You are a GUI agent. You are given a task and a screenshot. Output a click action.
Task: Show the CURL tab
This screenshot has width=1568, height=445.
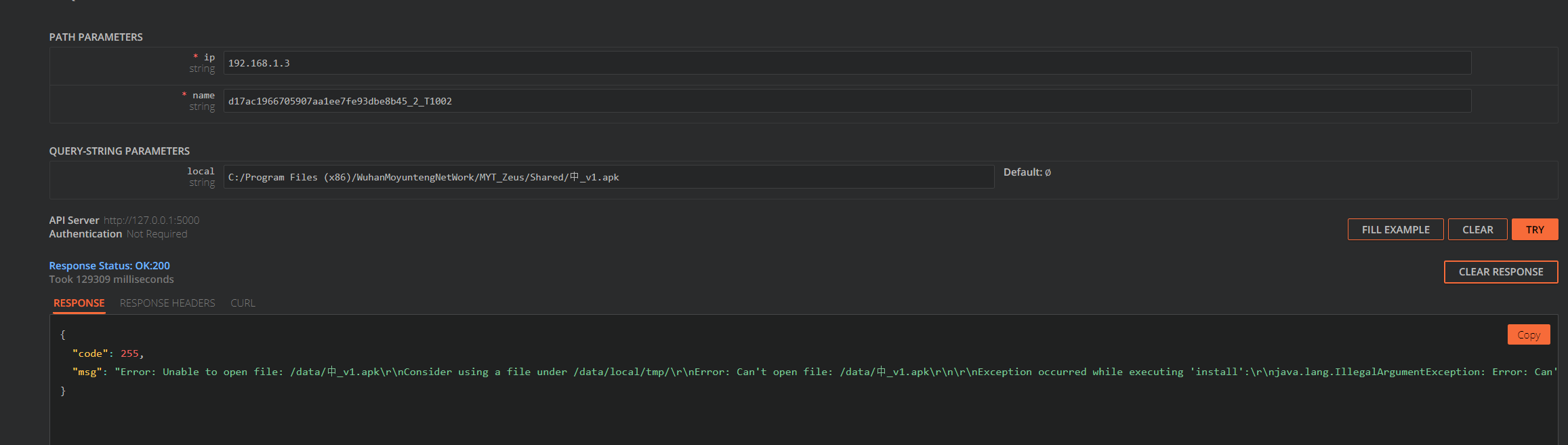click(243, 303)
